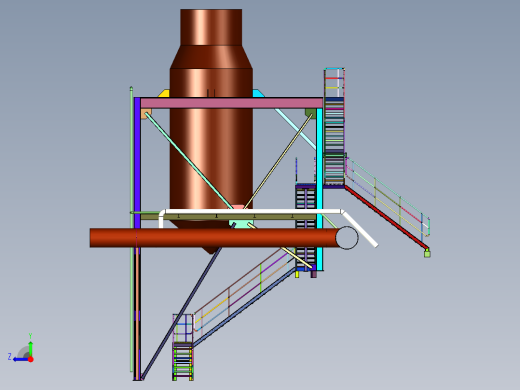Select the long dark blue diagonal strut
520x390 pixels.
tap(181, 313)
